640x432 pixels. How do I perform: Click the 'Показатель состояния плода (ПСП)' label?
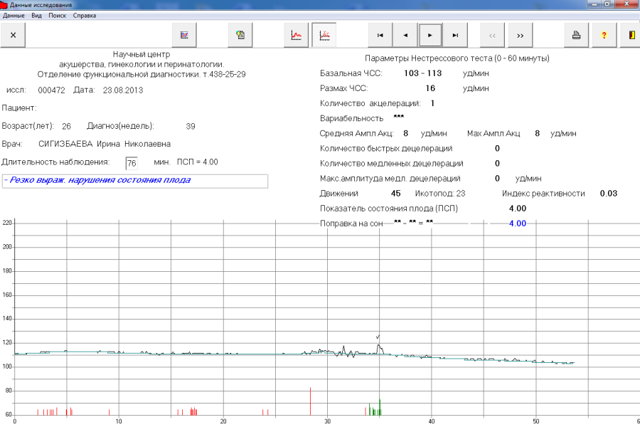(389, 209)
